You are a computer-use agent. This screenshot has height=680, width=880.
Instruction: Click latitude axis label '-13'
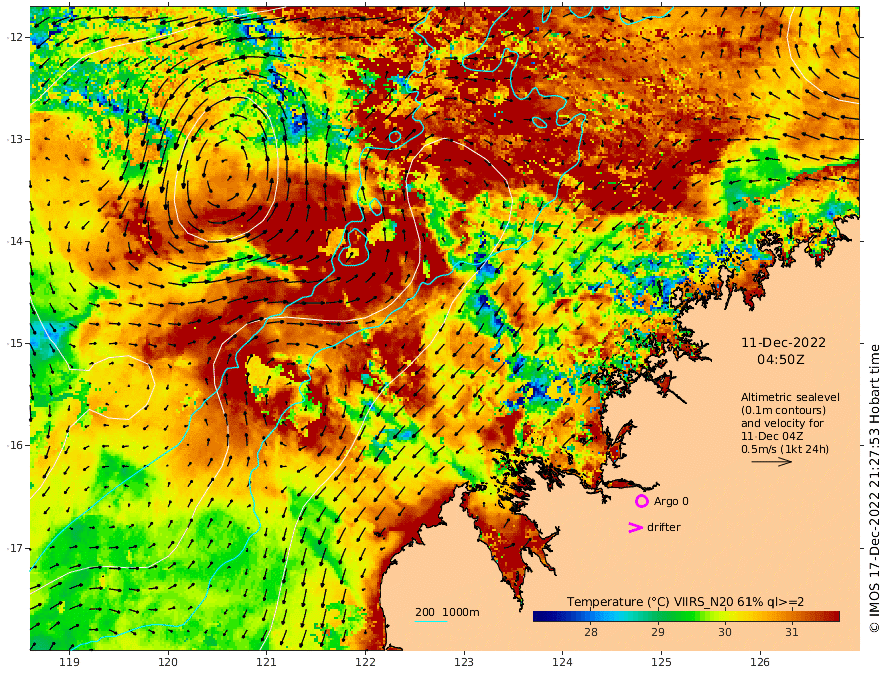(x=15, y=139)
